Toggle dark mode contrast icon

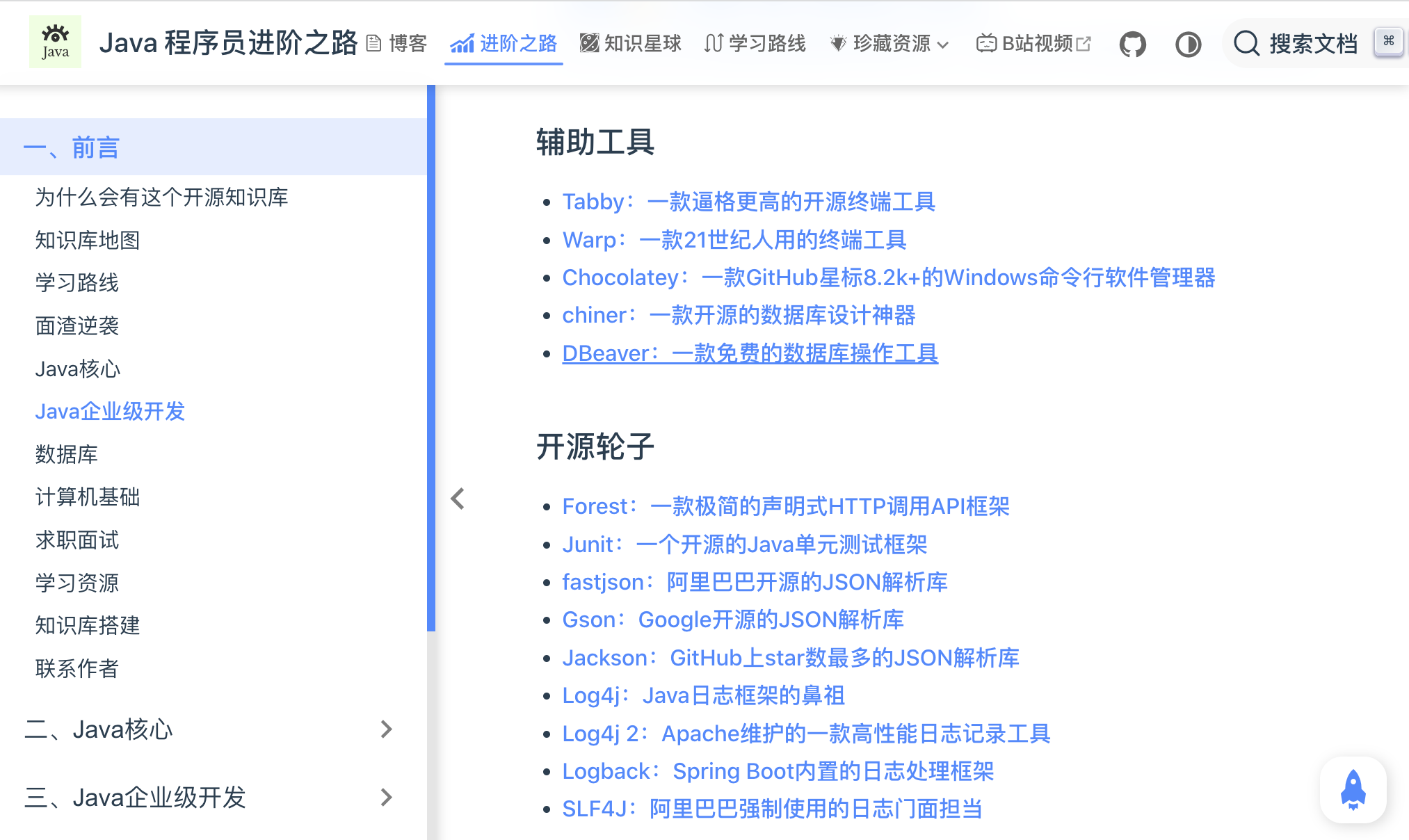1188,45
